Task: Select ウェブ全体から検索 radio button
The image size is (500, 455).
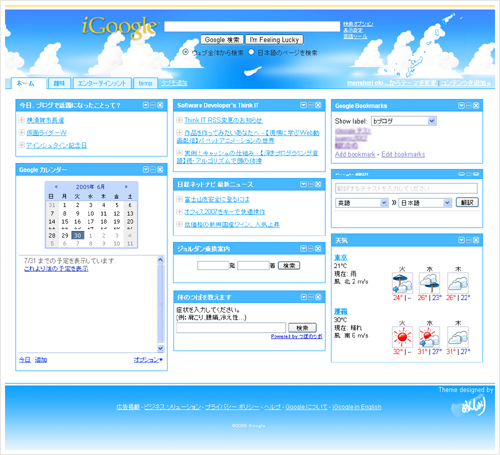Action: click(x=186, y=52)
